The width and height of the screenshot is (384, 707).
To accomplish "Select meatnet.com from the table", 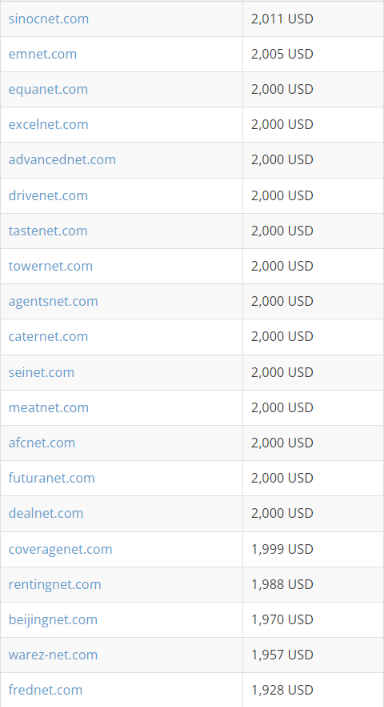I will pyautogui.click(x=49, y=408).
